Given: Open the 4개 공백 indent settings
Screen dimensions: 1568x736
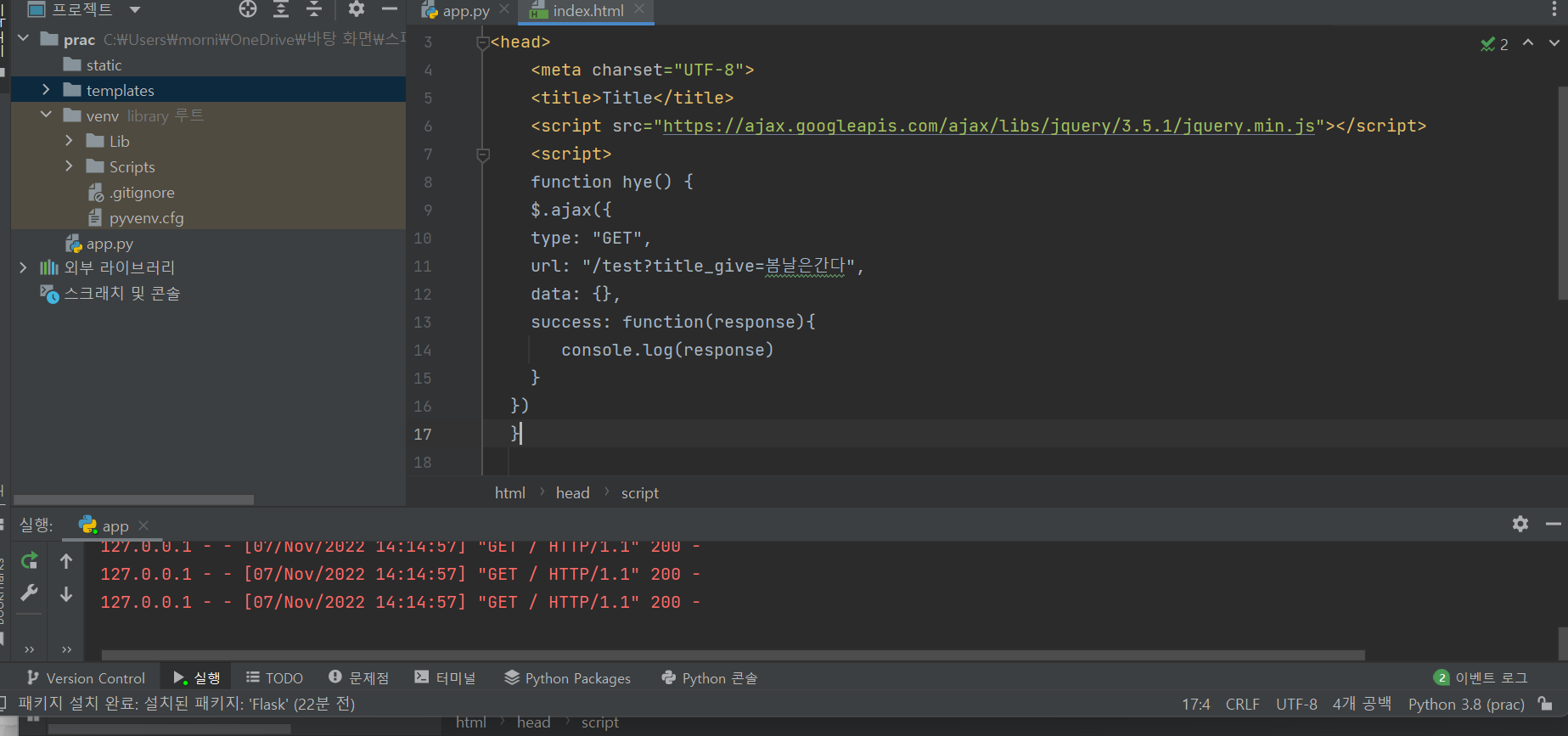Looking at the screenshot, I should click(1362, 704).
